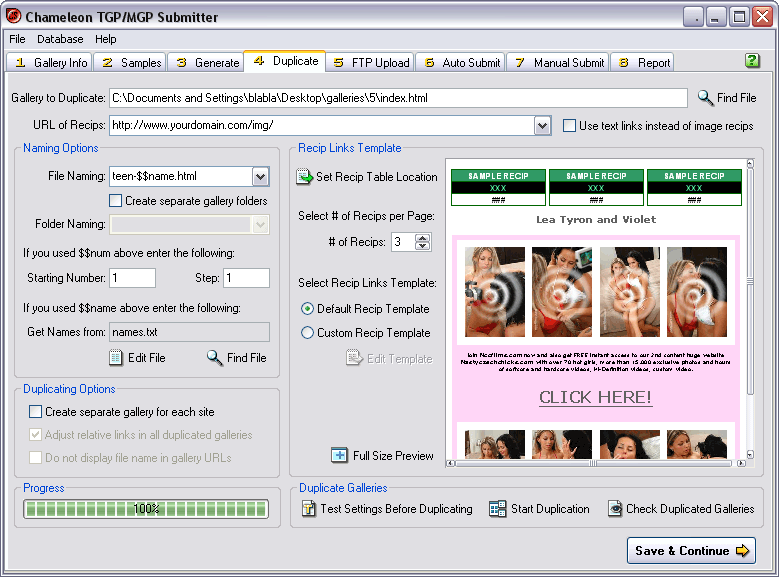
Task: Select Custom Recip Template radio button
Action: (x=308, y=332)
